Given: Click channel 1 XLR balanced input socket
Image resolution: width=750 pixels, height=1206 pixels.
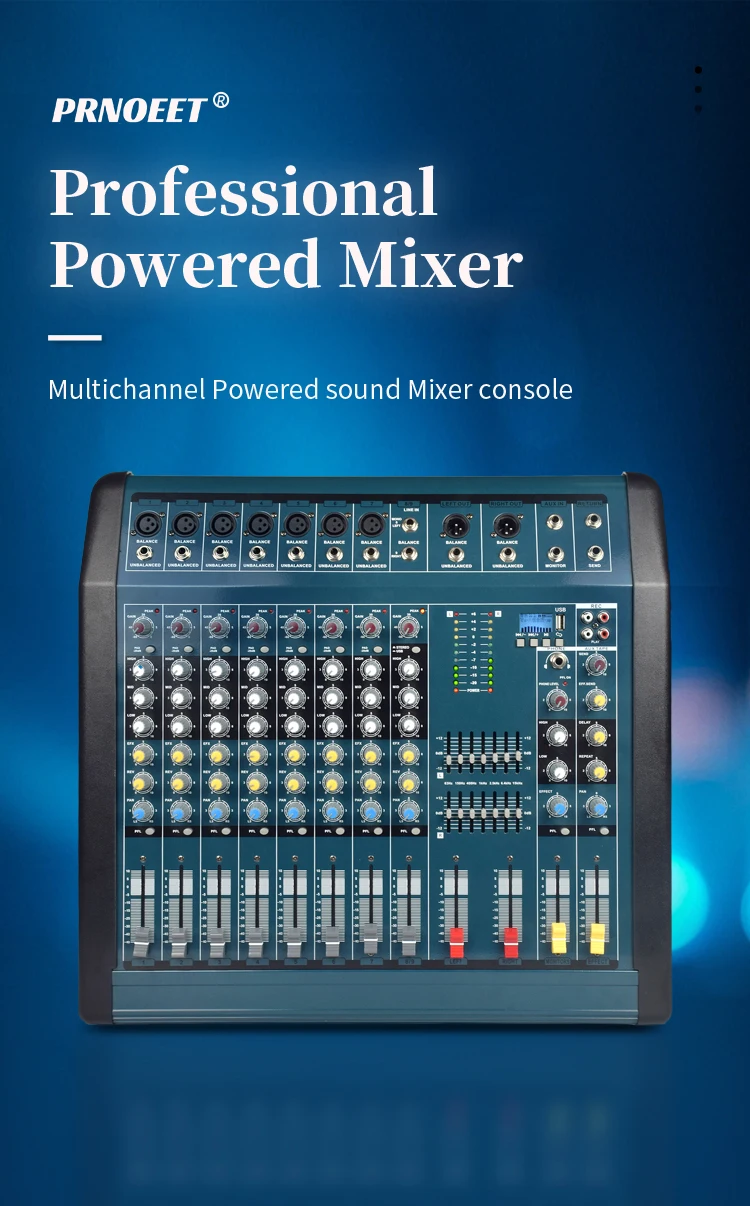Looking at the screenshot, I should tap(146, 524).
